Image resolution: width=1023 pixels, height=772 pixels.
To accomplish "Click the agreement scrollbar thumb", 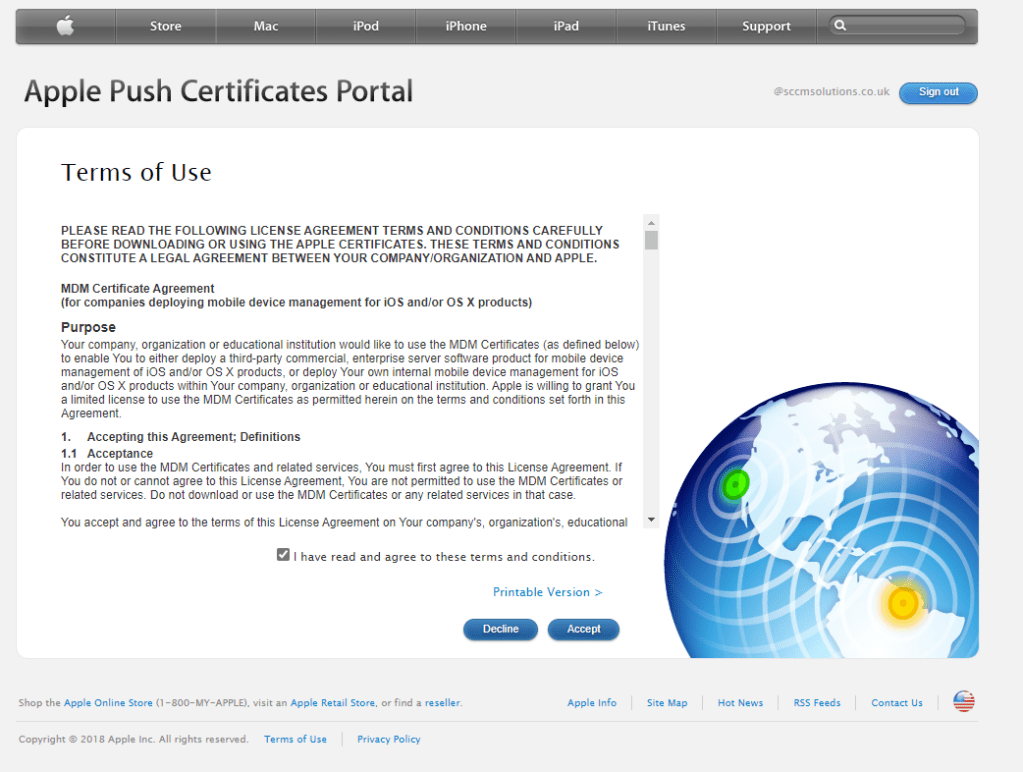I will [651, 240].
